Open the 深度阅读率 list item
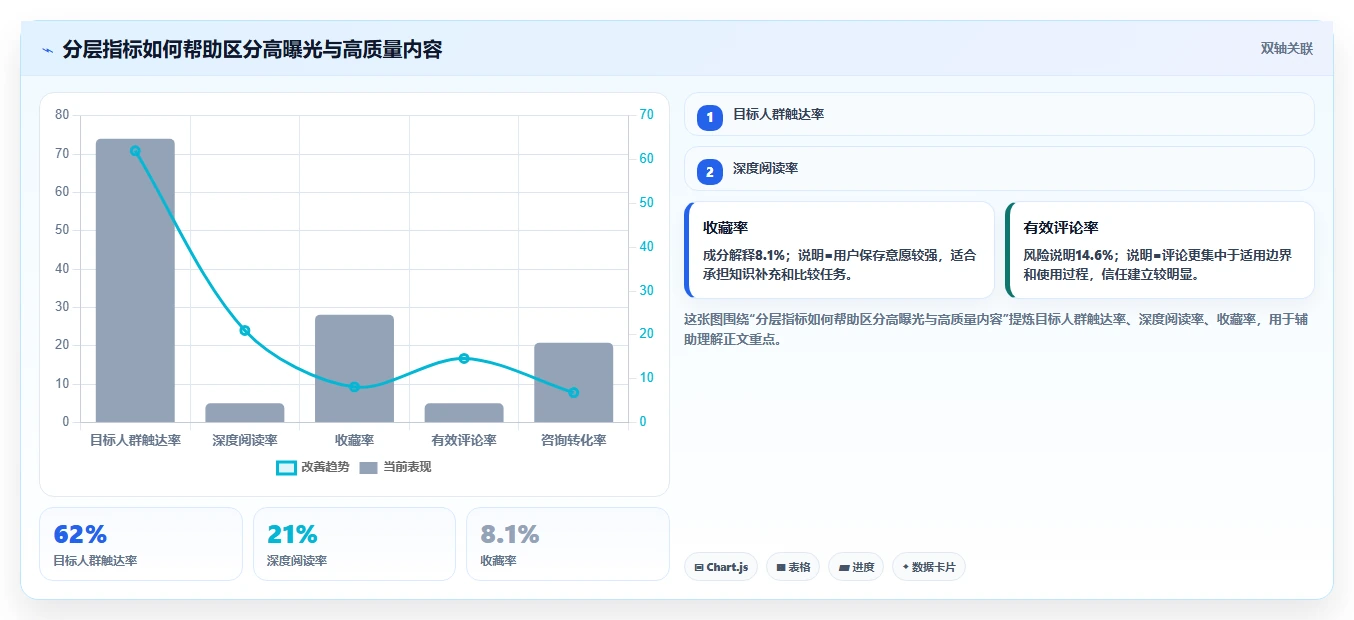The height and width of the screenshot is (620, 1354). coord(999,168)
